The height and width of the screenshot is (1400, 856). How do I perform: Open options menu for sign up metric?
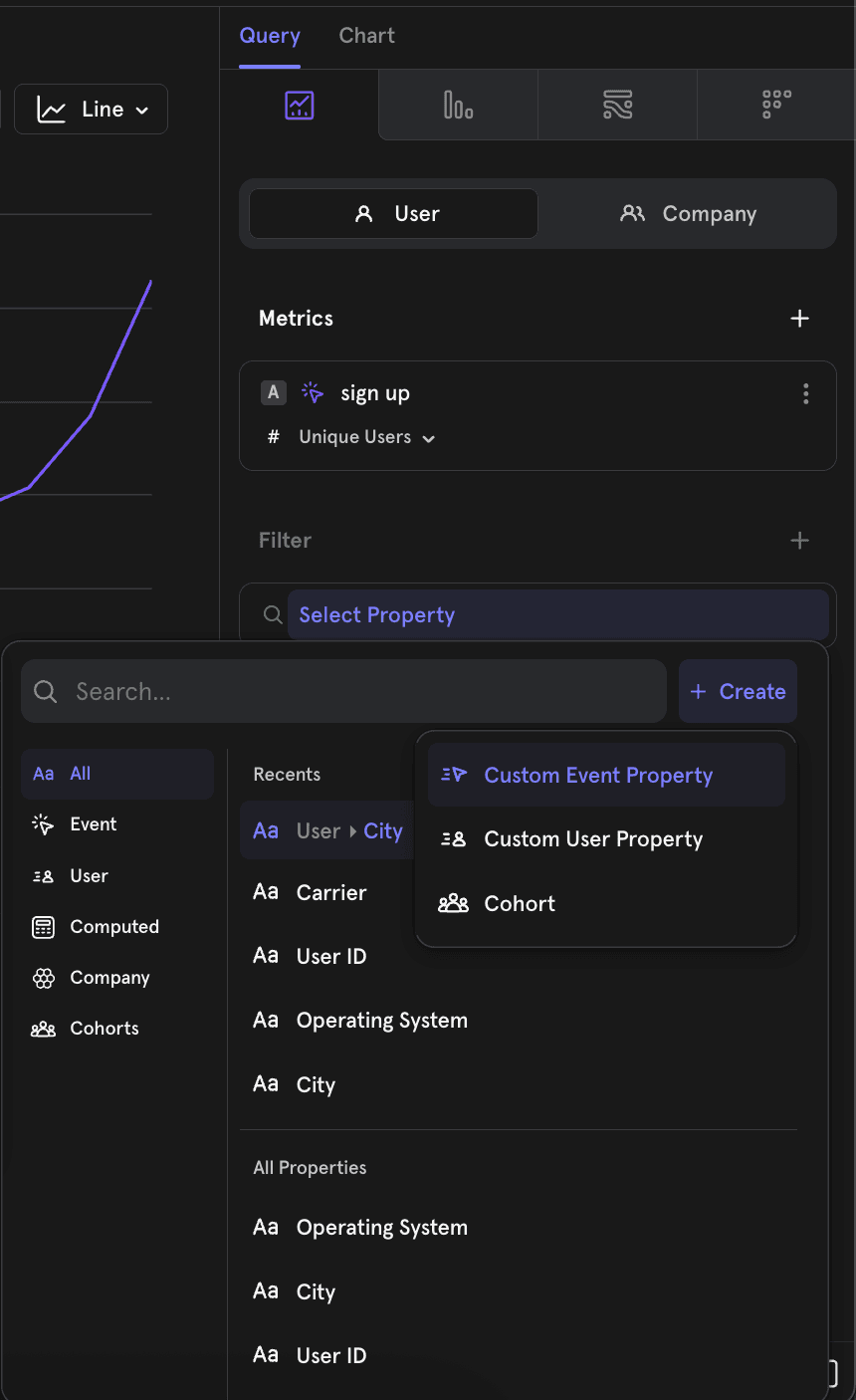805,393
